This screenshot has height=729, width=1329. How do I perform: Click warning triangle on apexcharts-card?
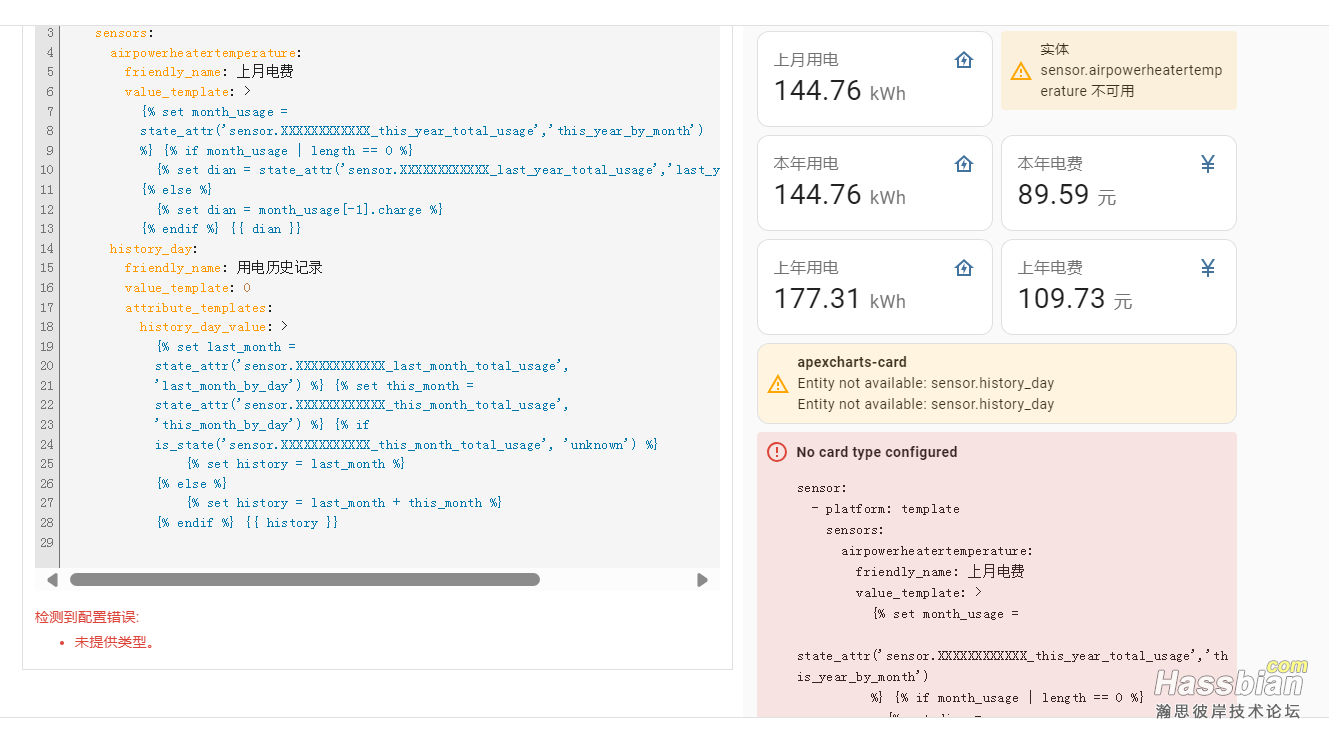(x=777, y=384)
